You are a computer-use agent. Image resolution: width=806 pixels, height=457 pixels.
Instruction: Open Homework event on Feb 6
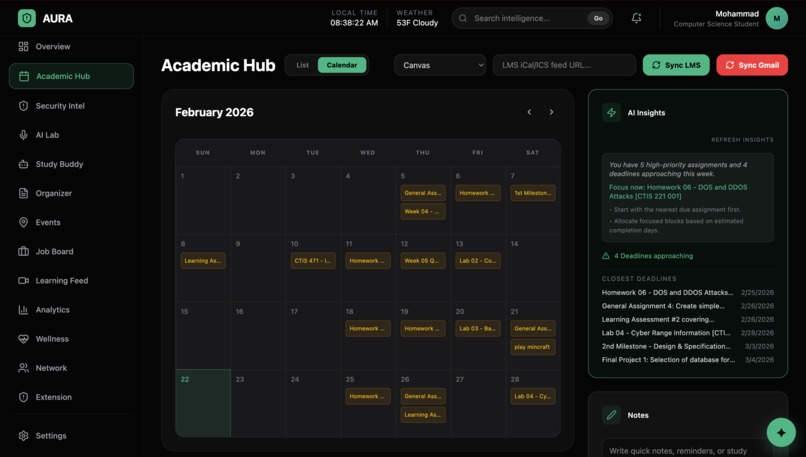click(478, 193)
